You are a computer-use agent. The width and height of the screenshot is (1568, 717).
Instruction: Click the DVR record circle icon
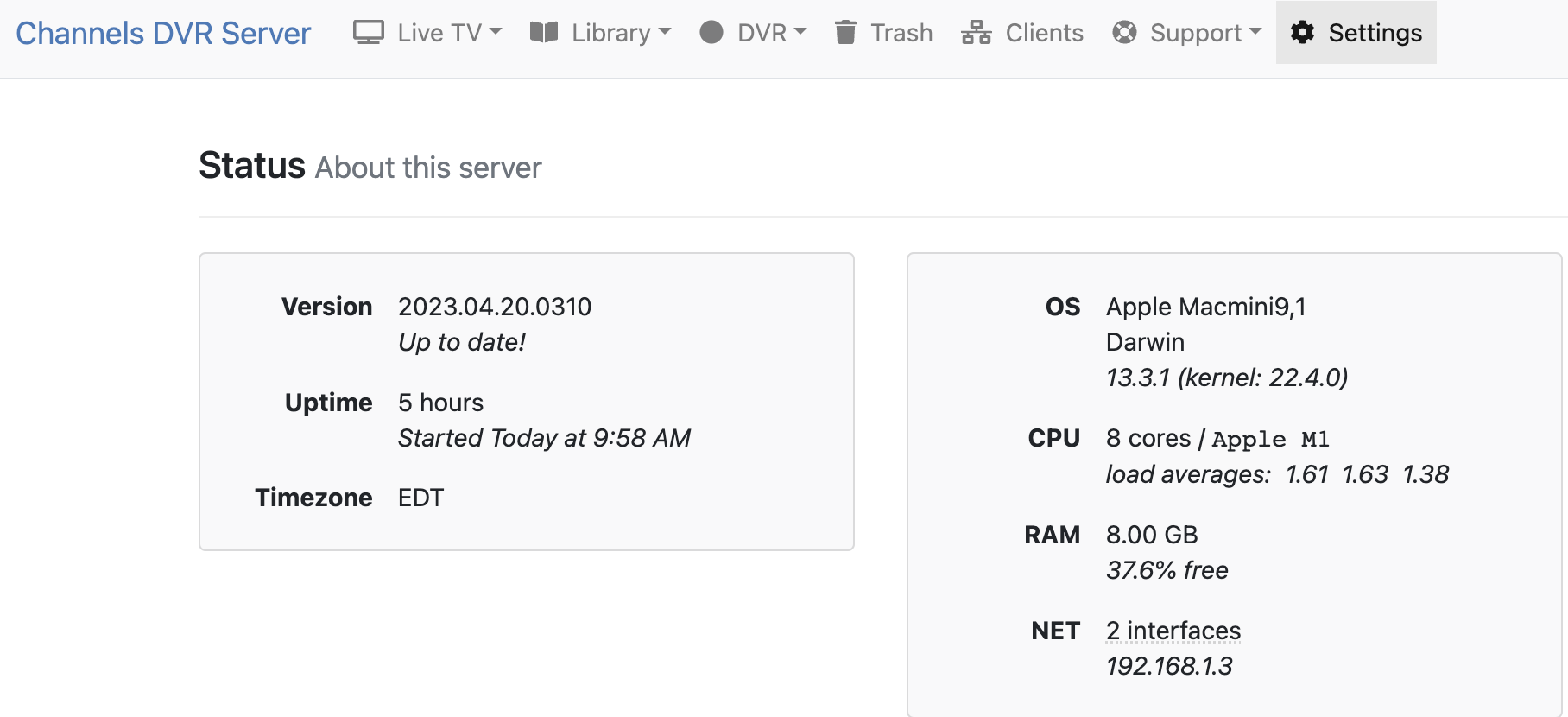coord(711,33)
